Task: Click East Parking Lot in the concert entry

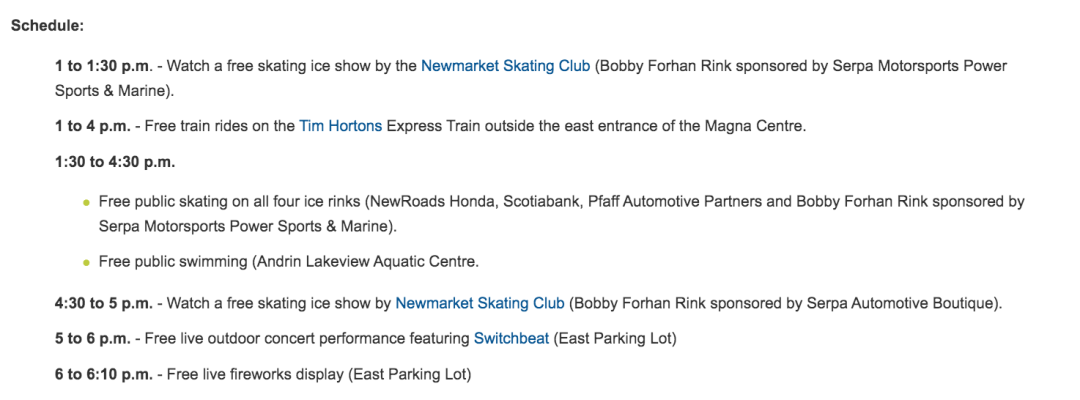Action: click(616, 339)
